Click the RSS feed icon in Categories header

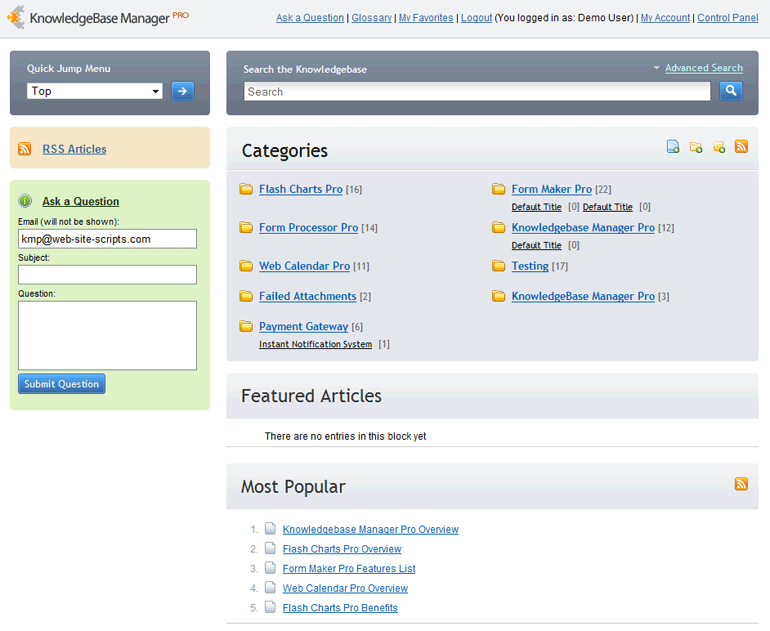pos(741,146)
